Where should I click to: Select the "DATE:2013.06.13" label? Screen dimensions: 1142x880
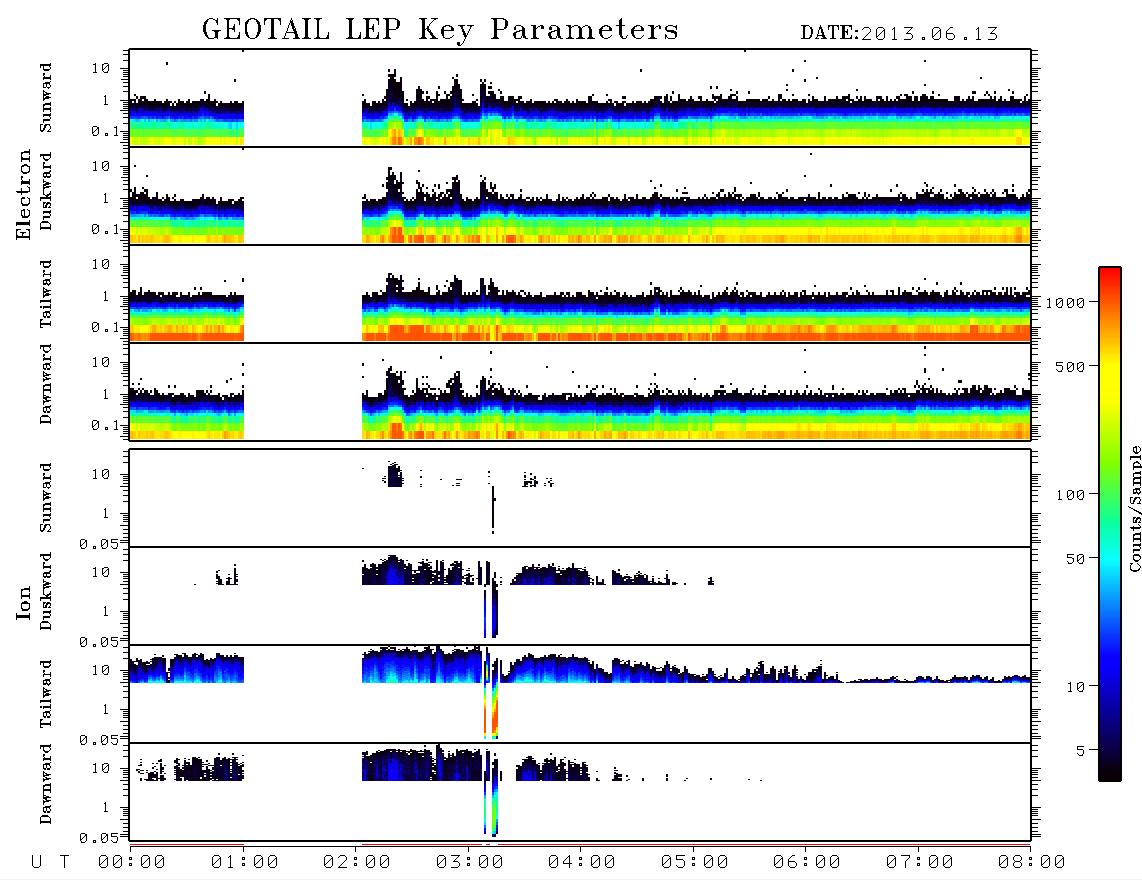click(899, 34)
